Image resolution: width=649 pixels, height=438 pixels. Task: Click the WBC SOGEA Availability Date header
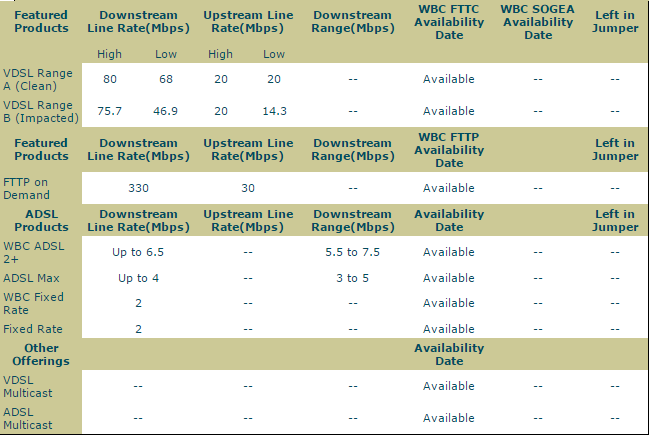pos(538,22)
